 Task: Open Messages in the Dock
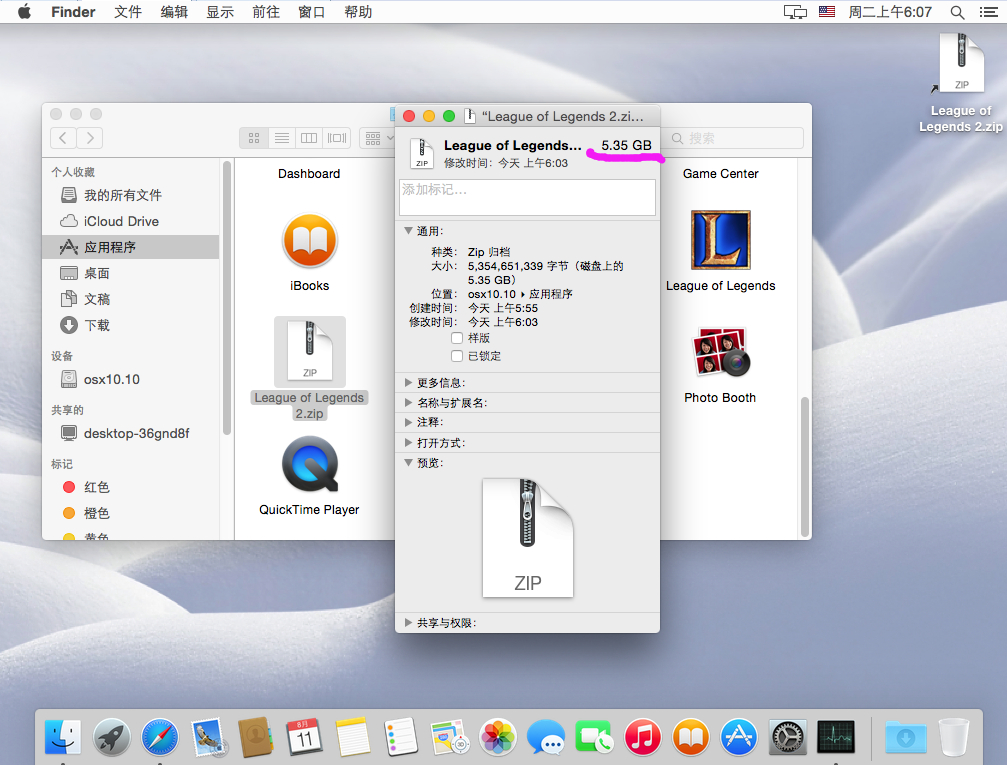(x=546, y=737)
